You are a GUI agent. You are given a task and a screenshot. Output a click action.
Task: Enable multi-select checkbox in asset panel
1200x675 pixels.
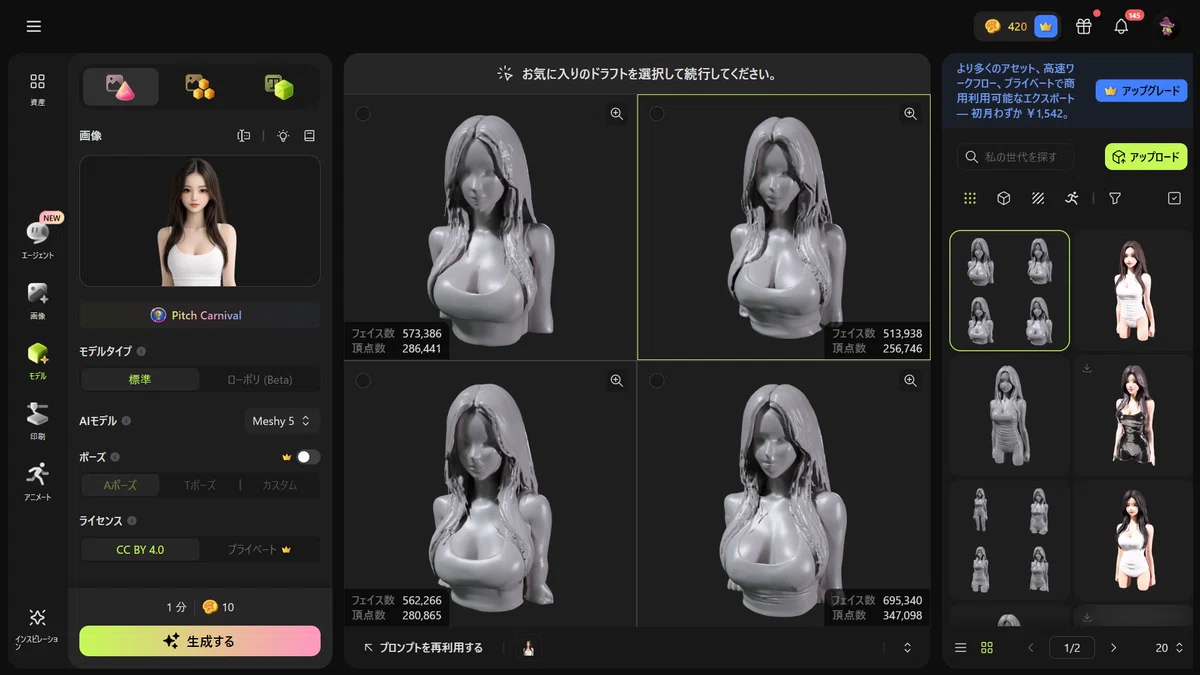pyautogui.click(x=1174, y=198)
